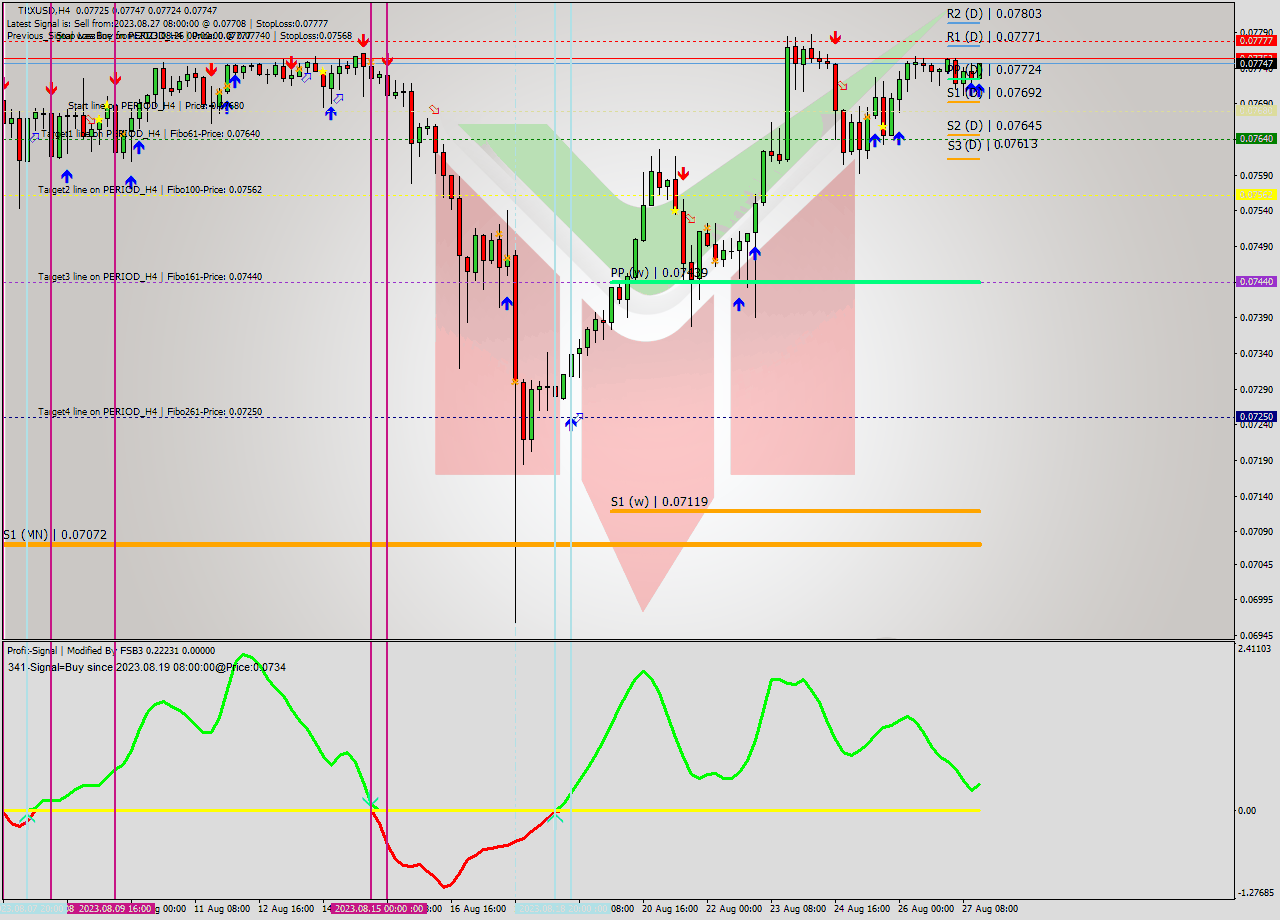Click the 0.07090 price scale value
1280x920 pixels.
pyautogui.click(x=1257, y=531)
